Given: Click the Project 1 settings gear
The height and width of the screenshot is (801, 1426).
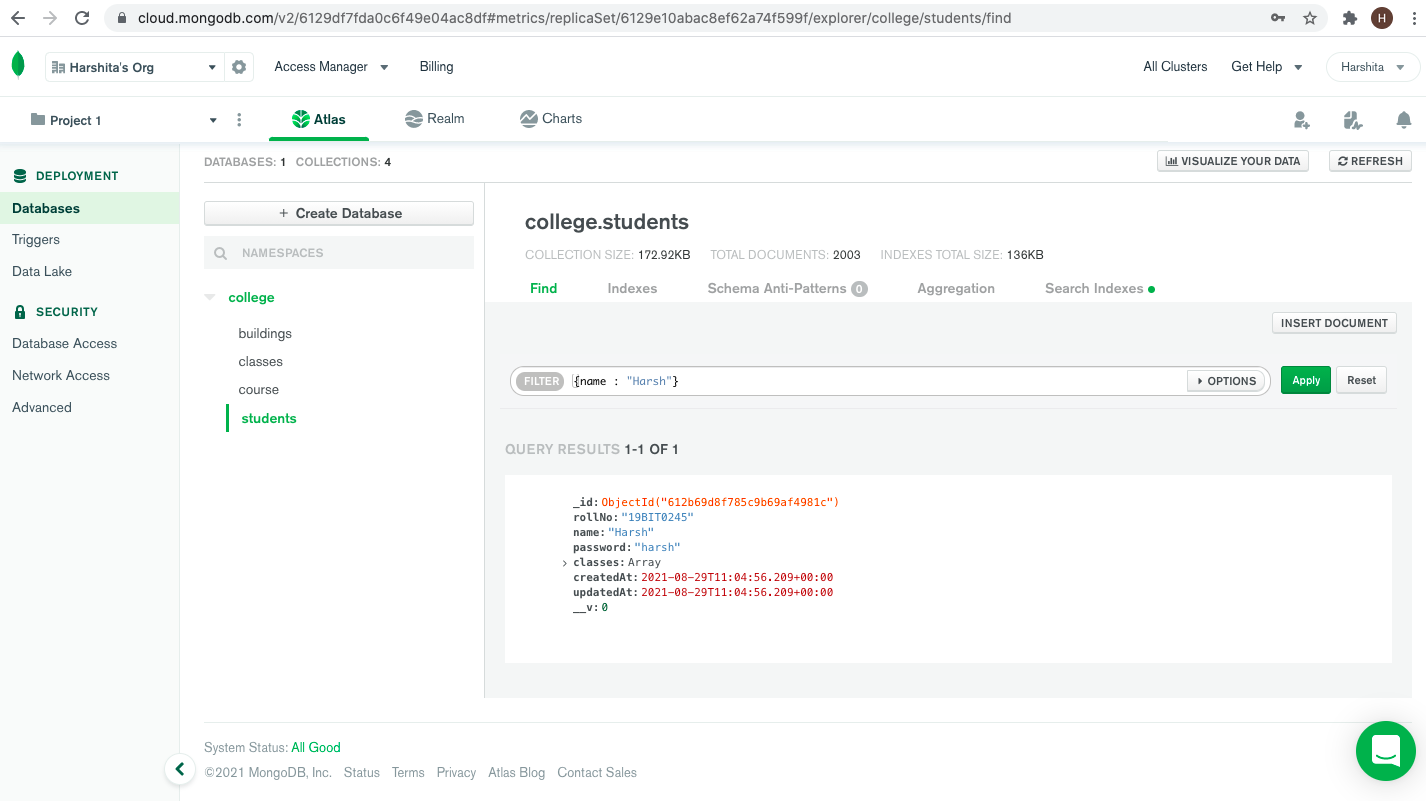Looking at the screenshot, I should coord(238,66).
